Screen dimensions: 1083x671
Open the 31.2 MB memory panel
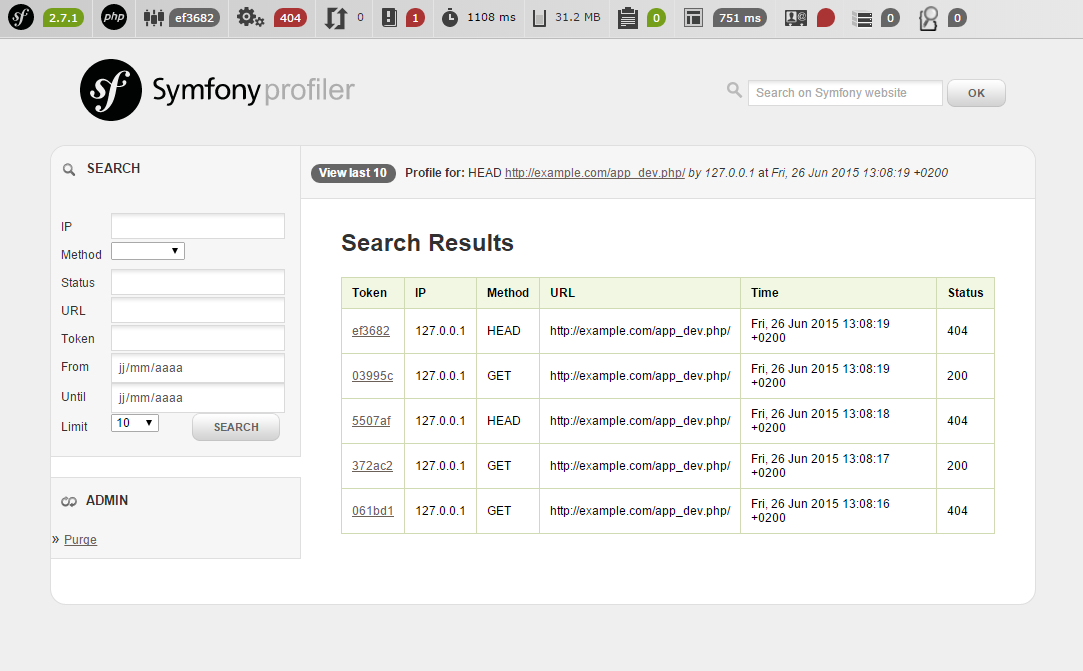coord(577,17)
